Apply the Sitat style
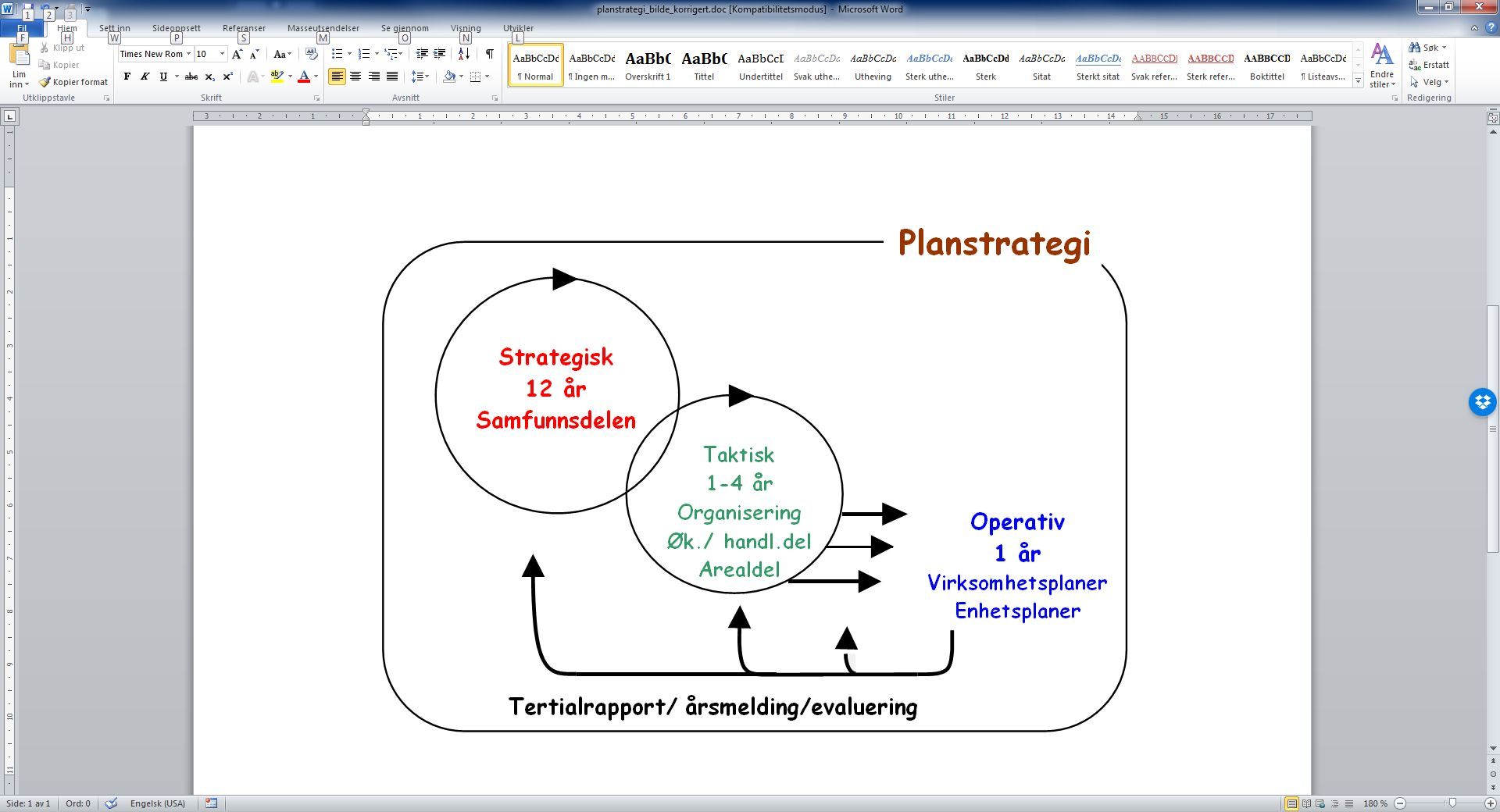Viewport: 1500px width, 812px height. (1041, 66)
